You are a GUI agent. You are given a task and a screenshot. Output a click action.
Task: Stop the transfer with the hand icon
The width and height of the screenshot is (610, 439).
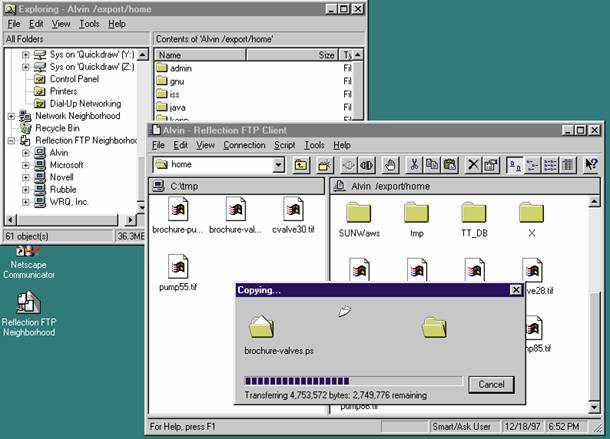click(x=390, y=165)
